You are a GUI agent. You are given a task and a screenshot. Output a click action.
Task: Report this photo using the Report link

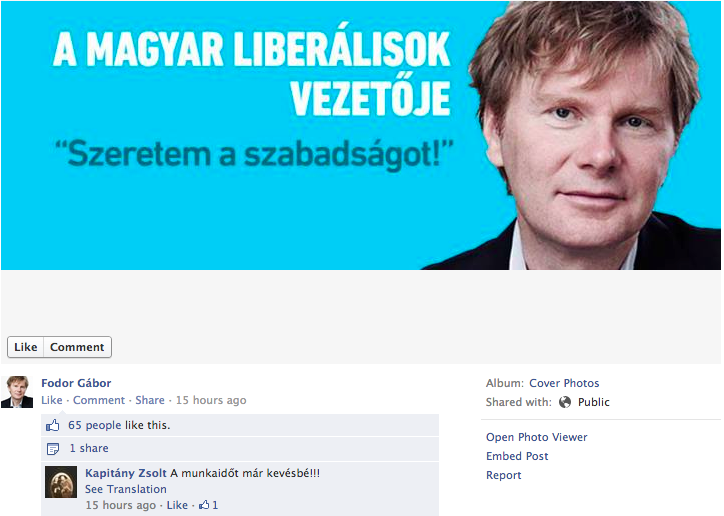click(x=503, y=475)
